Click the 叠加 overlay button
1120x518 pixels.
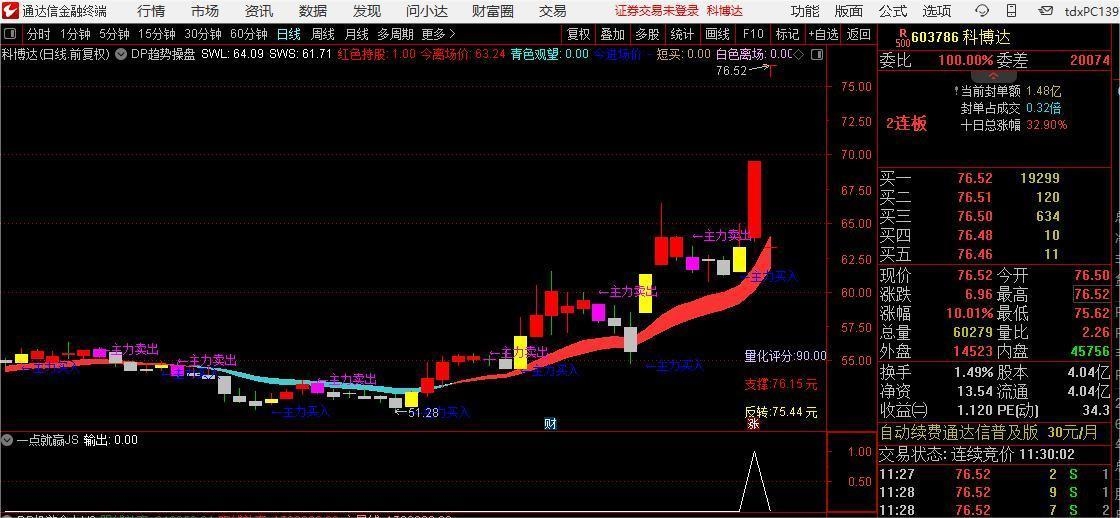[x=612, y=34]
